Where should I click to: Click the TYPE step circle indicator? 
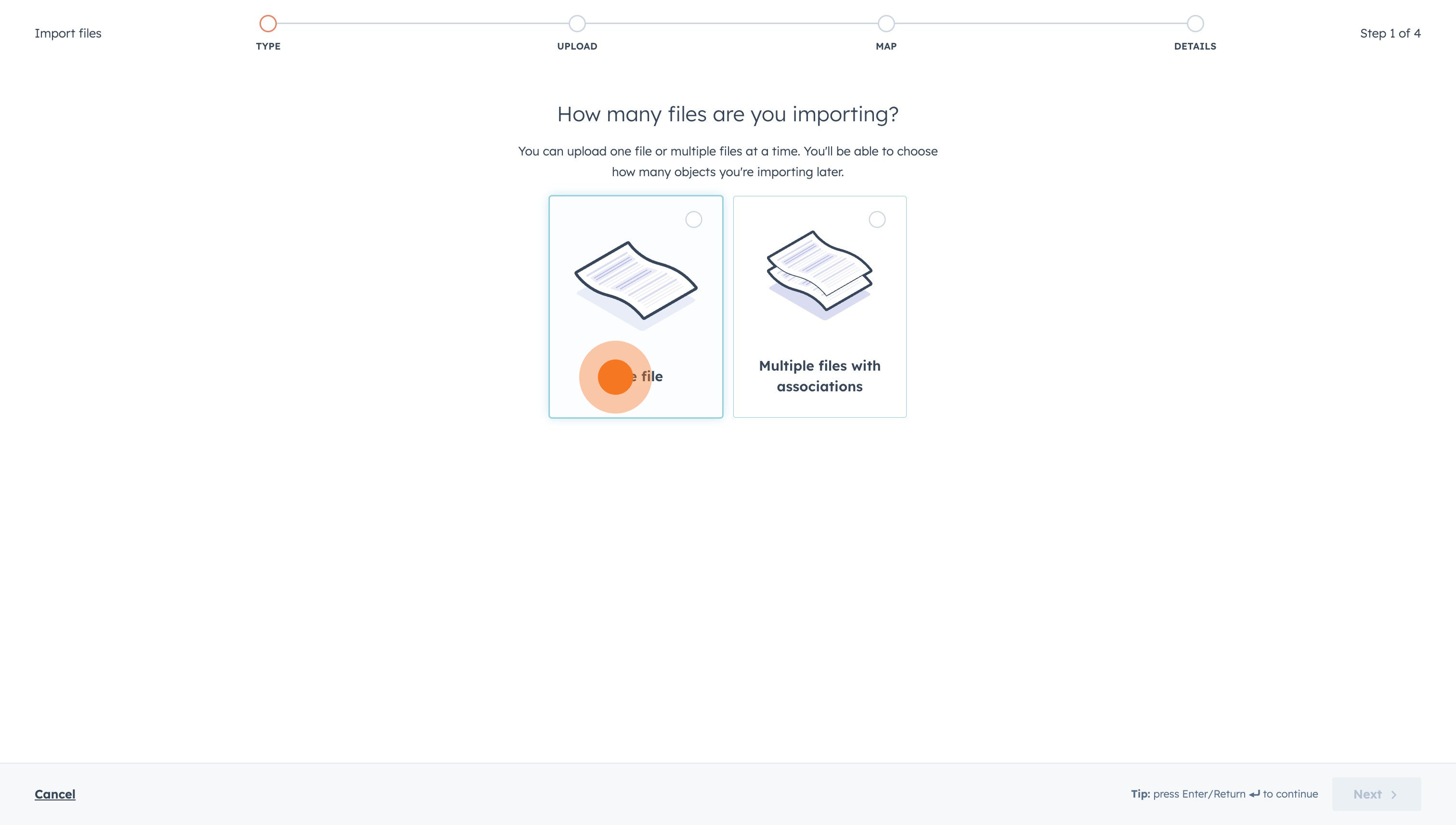point(268,23)
